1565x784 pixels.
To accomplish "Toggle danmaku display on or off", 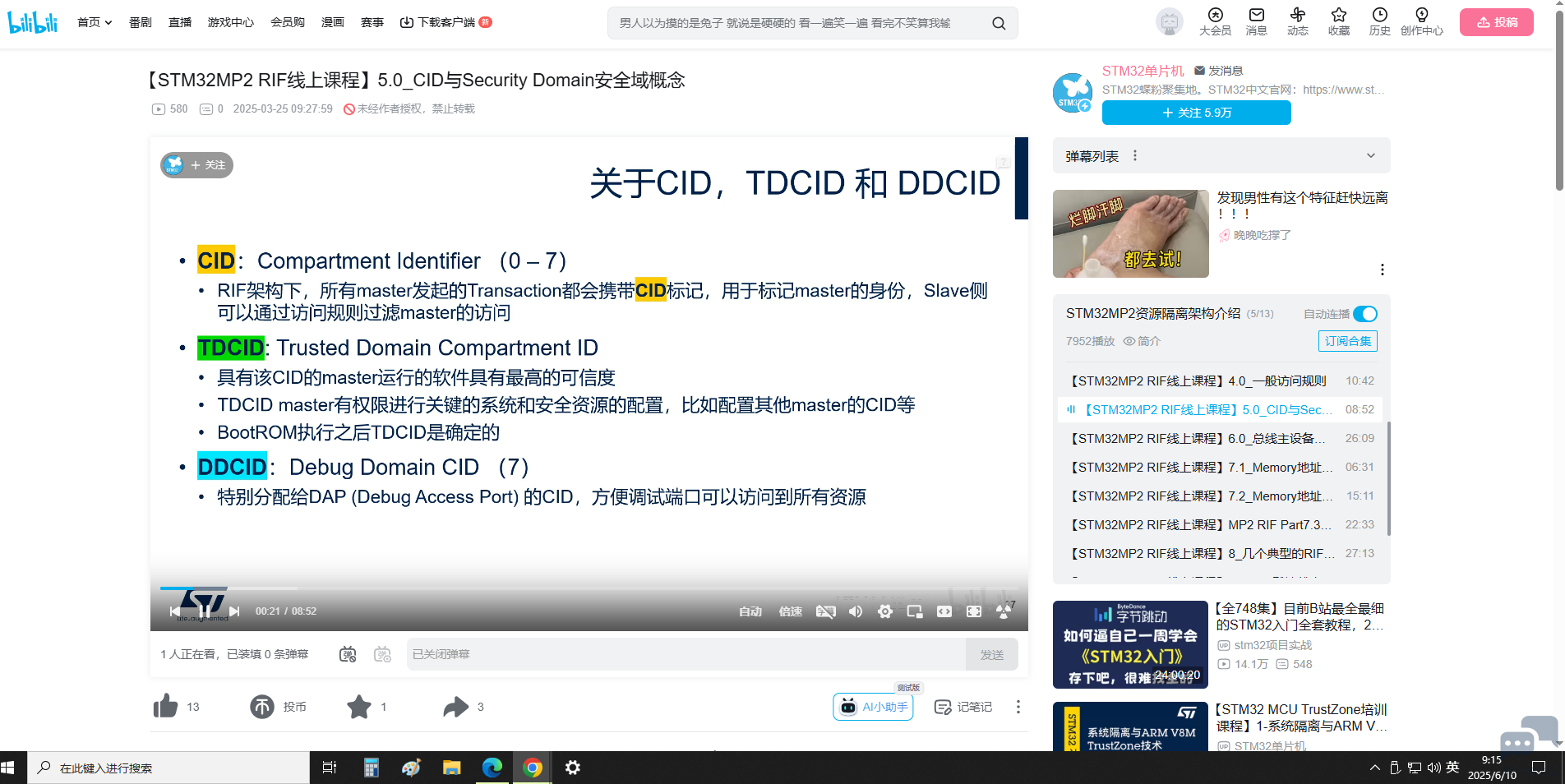I will [348, 654].
